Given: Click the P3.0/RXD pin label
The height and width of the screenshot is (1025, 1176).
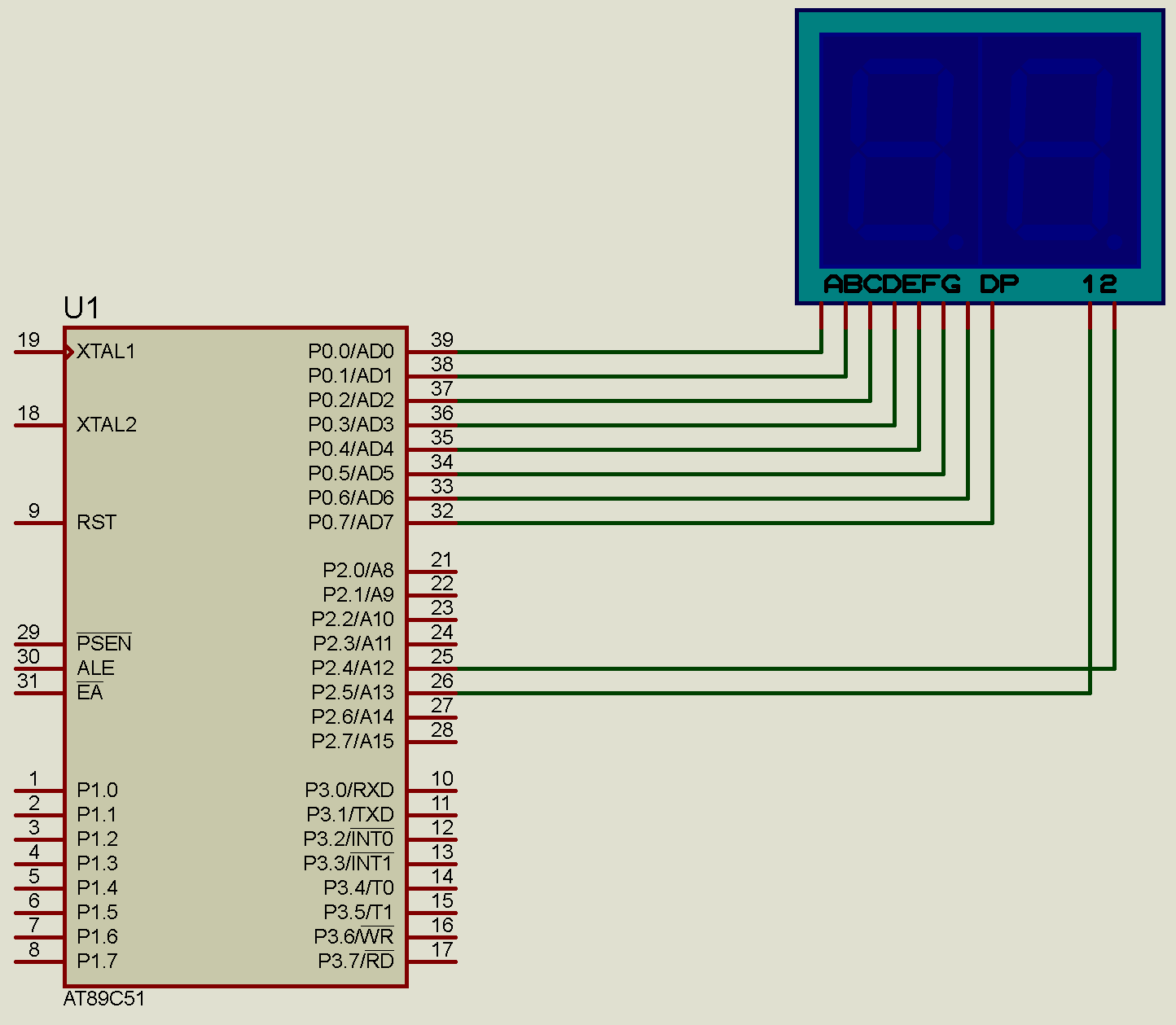Looking at the screenshot, I should (x=350, y=790).
